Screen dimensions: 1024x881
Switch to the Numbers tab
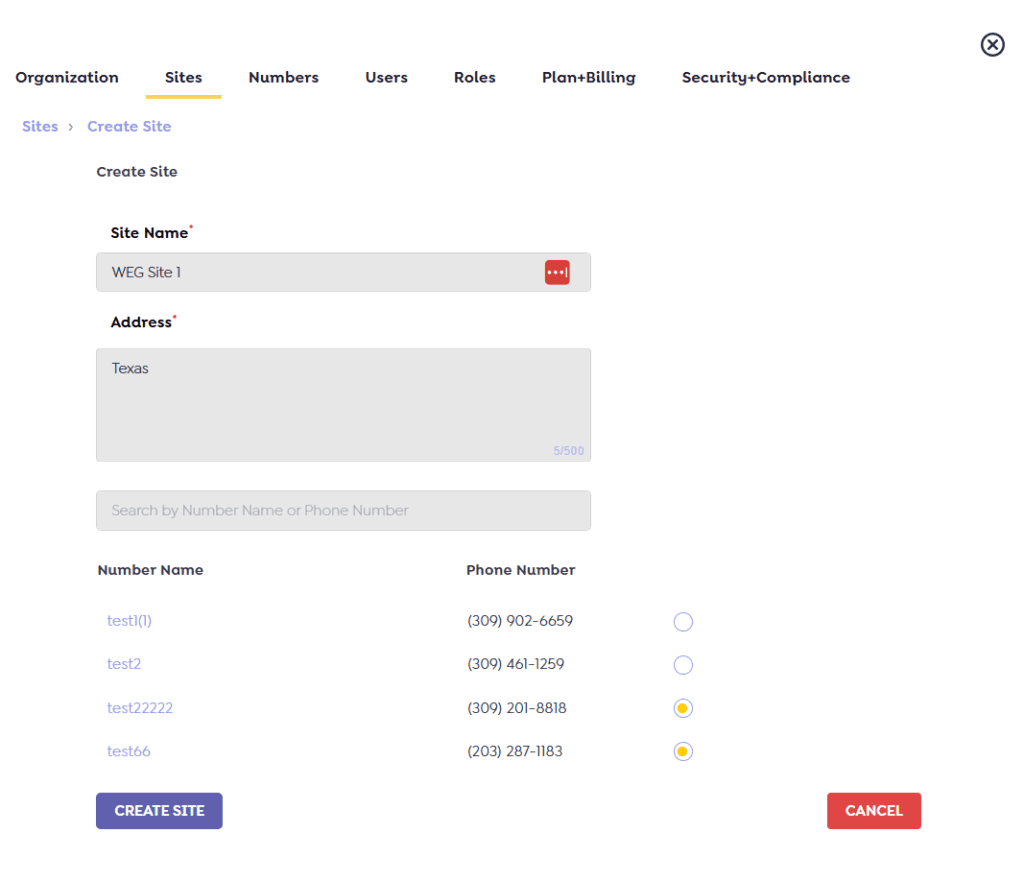point(283,77)
